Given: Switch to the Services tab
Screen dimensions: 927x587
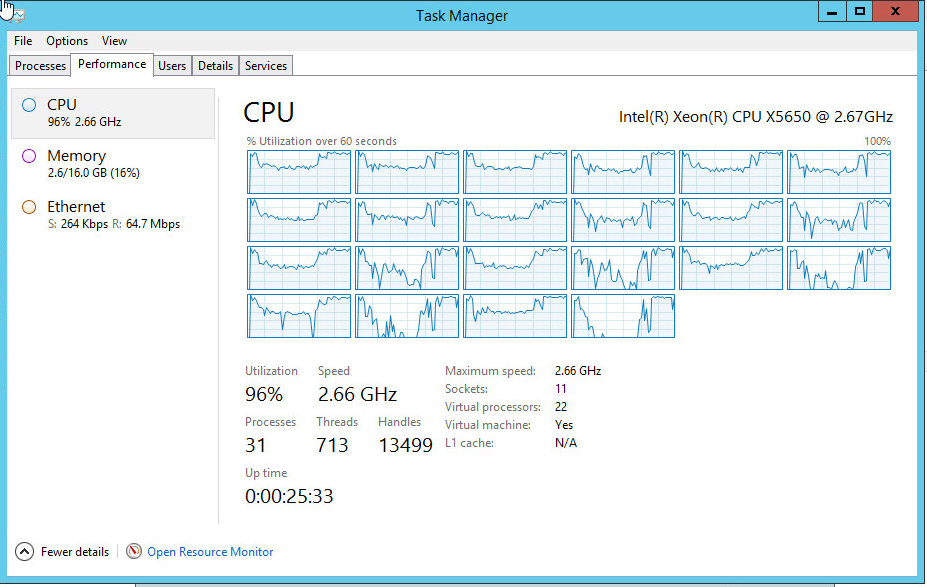Looking at the screenshot, I should (265, 66).
